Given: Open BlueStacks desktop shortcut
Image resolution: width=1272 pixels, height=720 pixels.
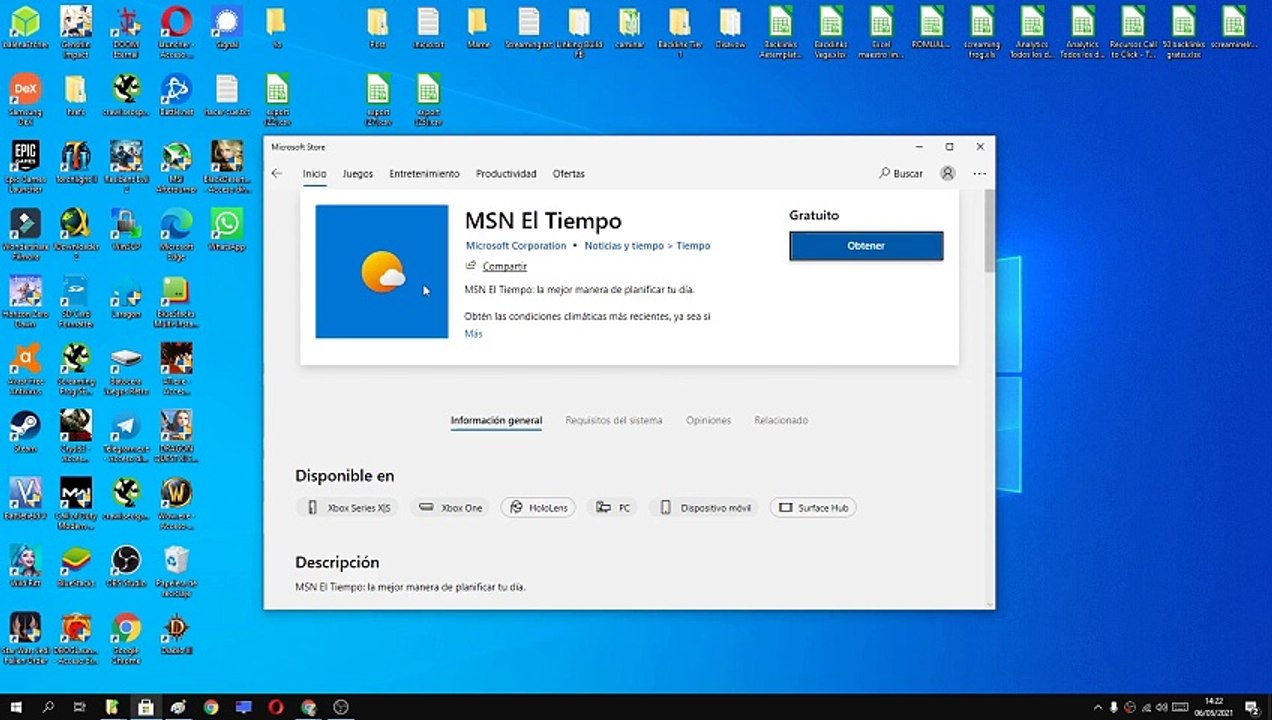Looking at the screenshot, I should pos(76,566).
